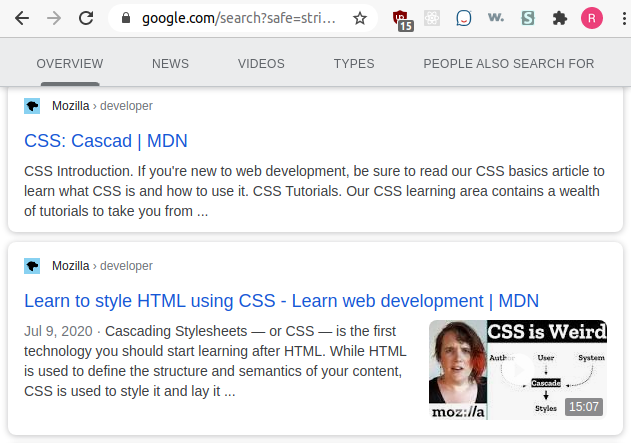Bookmark this page with the star icon
Screen dimensions: 631x443
[360, 18]
